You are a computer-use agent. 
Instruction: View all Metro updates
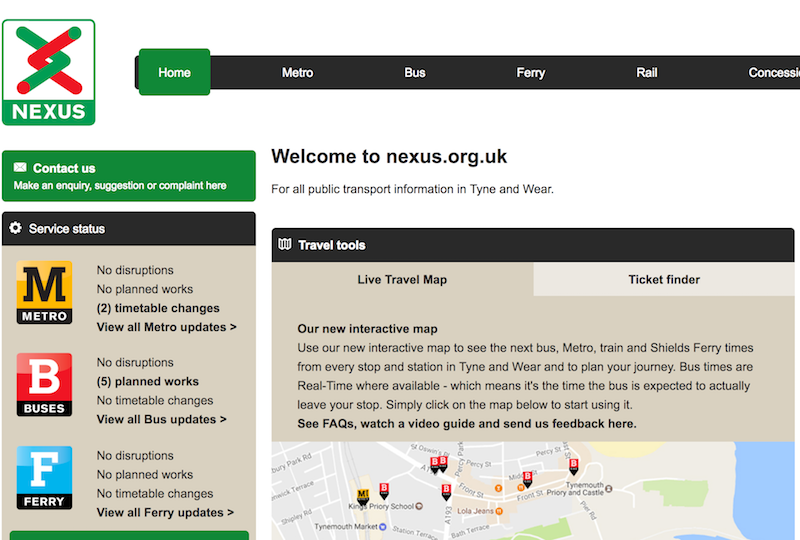pyautogui.click(x=166, y=327)
